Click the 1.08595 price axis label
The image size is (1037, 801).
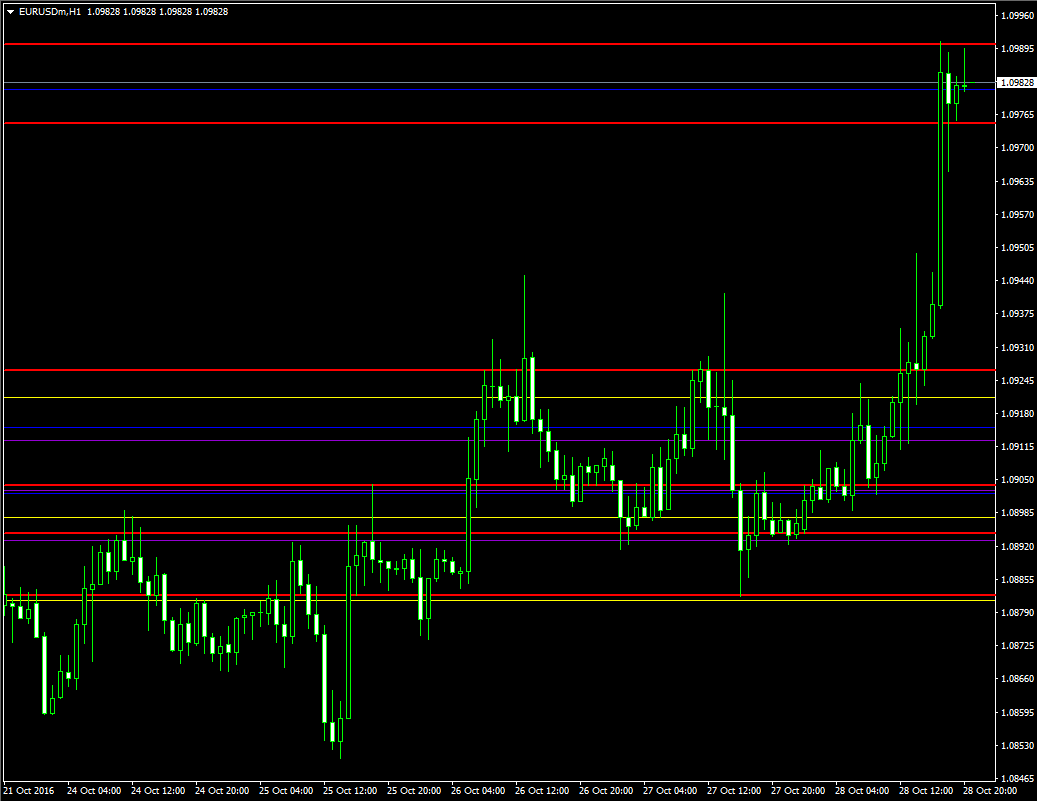pos(1017,713)
